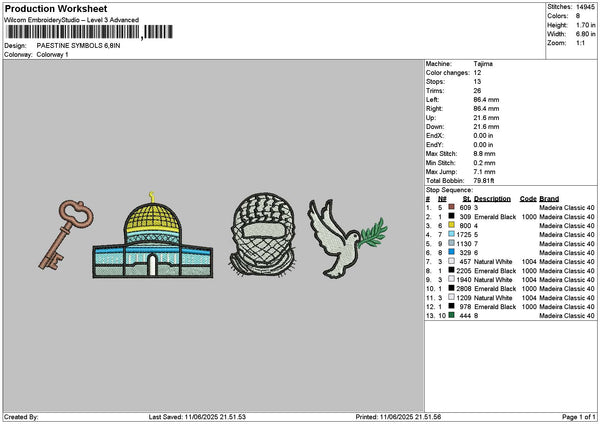
Task: Click the 'Down:' label
Action: pos(435,127)
